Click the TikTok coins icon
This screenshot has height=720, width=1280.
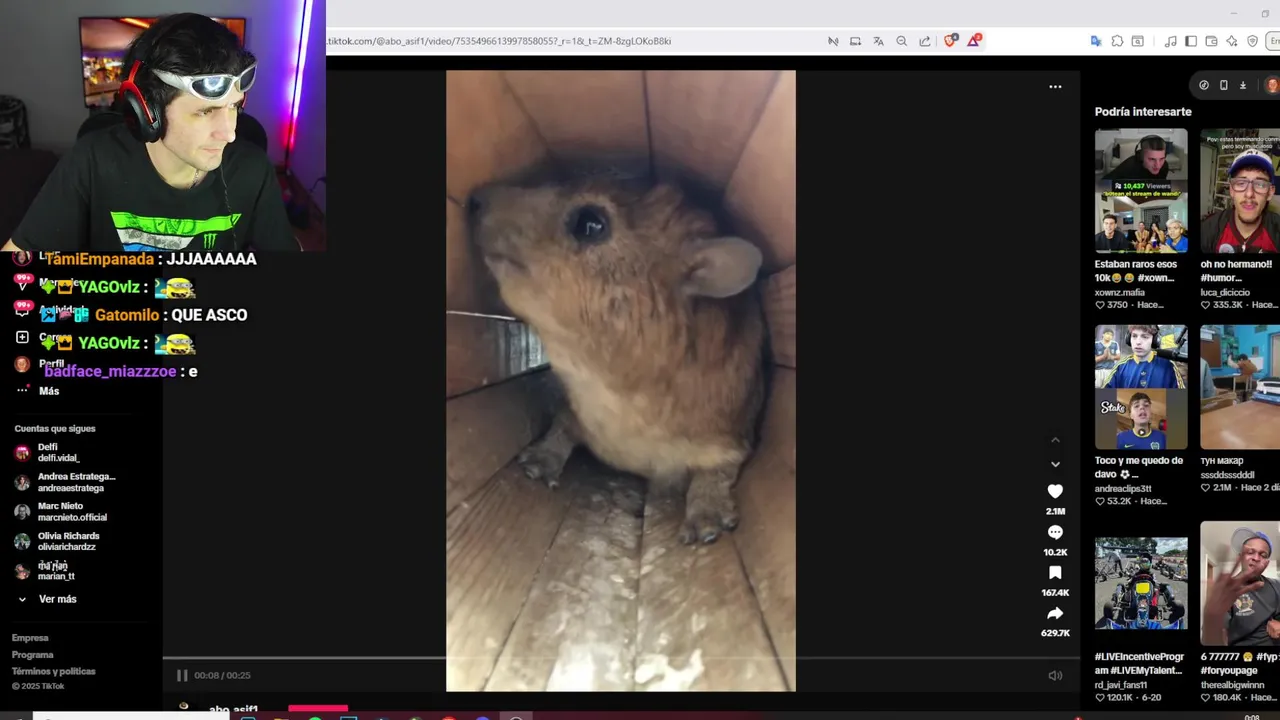1204,85
